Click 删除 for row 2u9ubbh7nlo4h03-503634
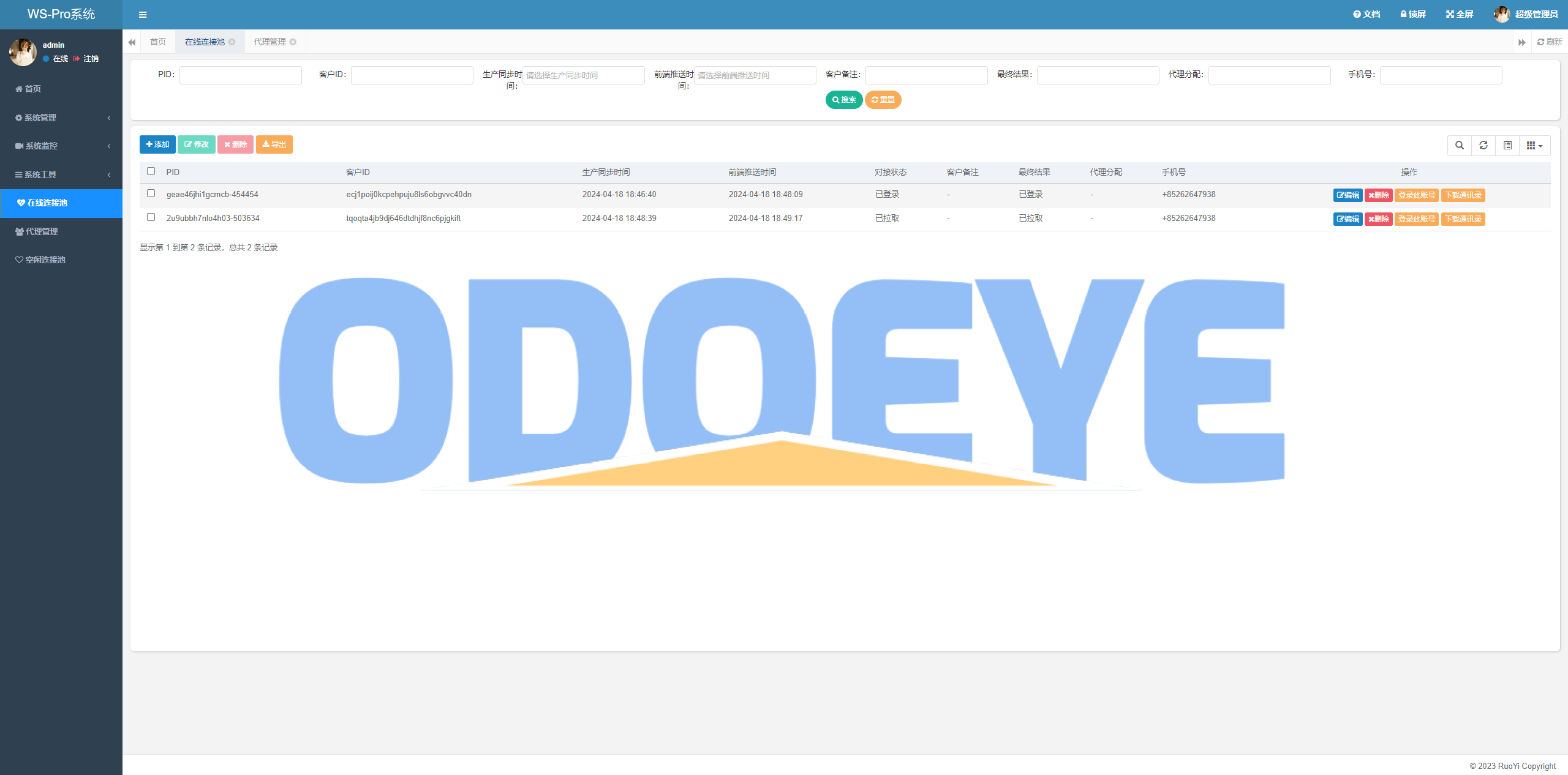 click(x=1379, y=219)
